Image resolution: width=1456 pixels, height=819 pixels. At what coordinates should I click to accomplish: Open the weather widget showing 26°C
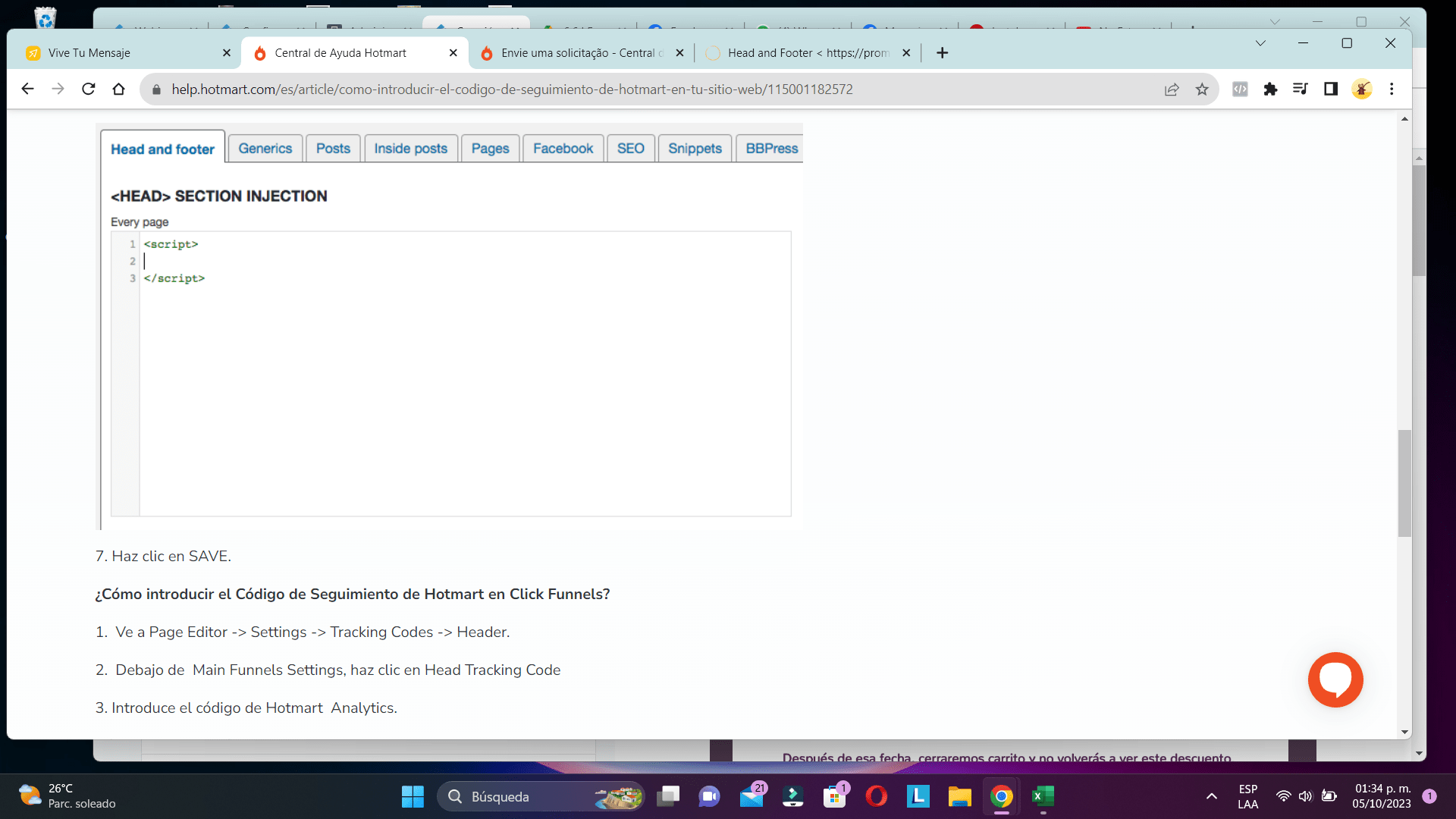tap(68, 796)
